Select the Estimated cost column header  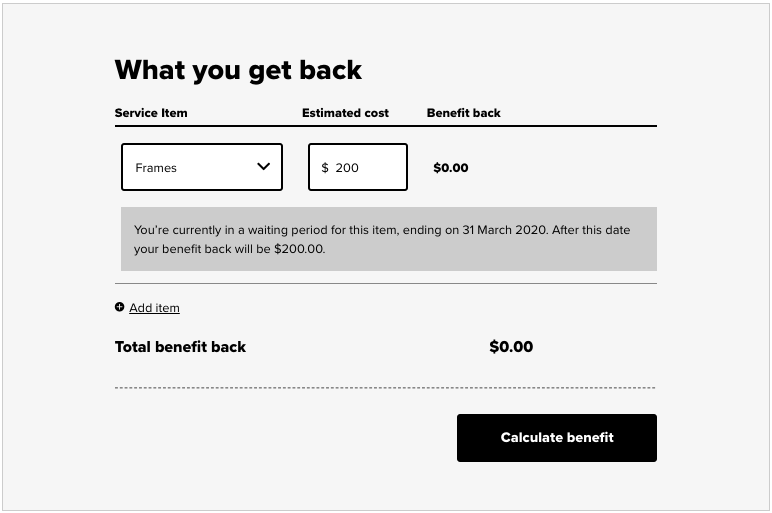345,113
